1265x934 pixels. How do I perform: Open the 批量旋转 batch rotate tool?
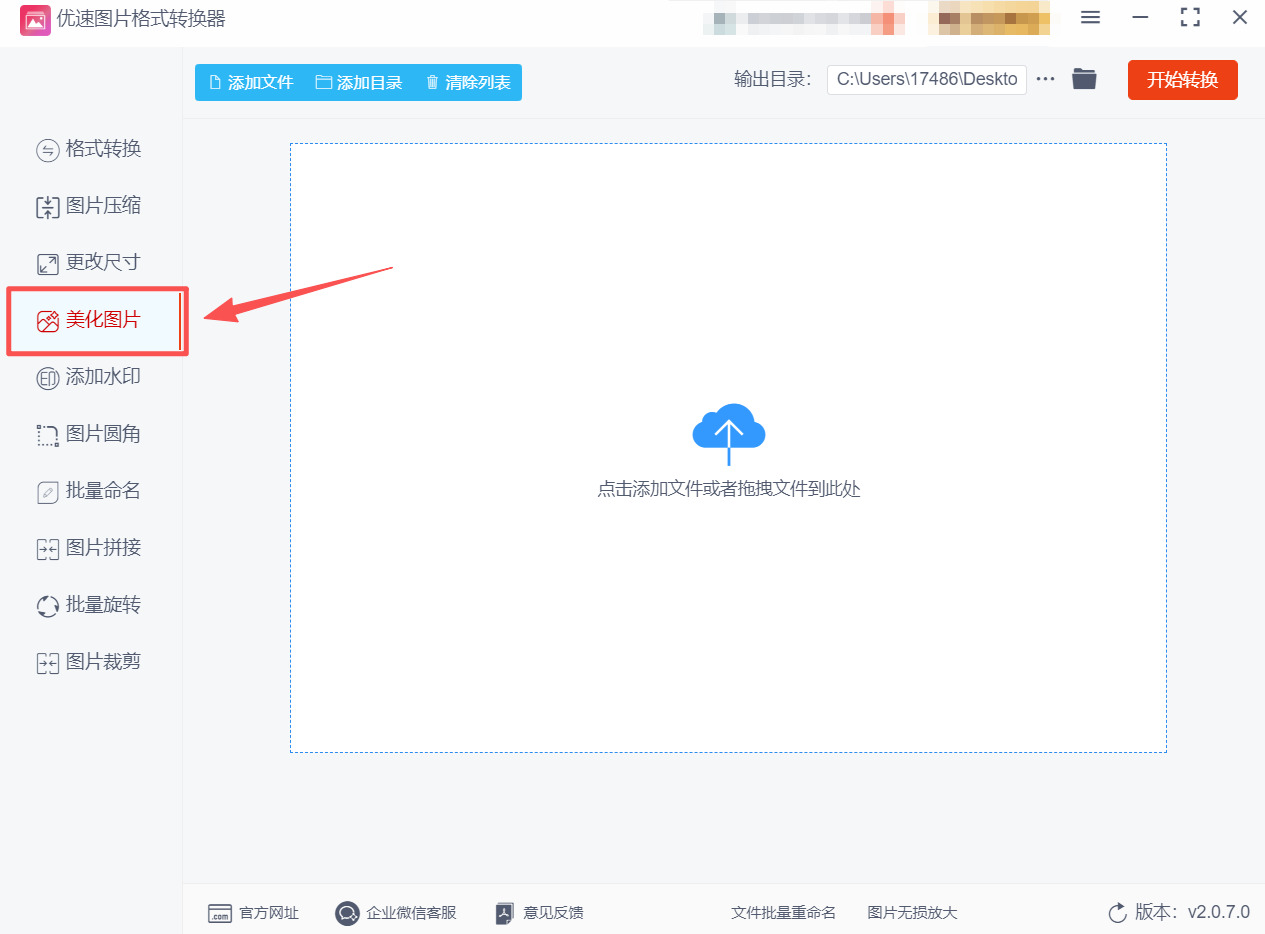90,604
